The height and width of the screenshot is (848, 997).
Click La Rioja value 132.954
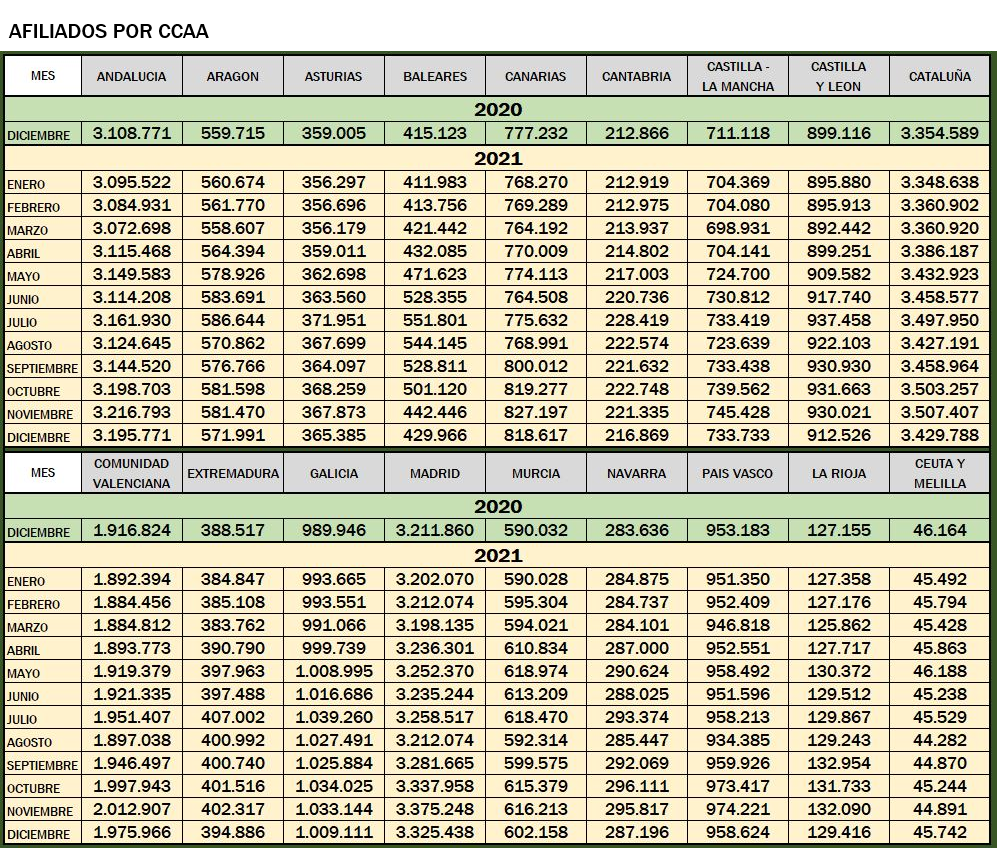839,763
